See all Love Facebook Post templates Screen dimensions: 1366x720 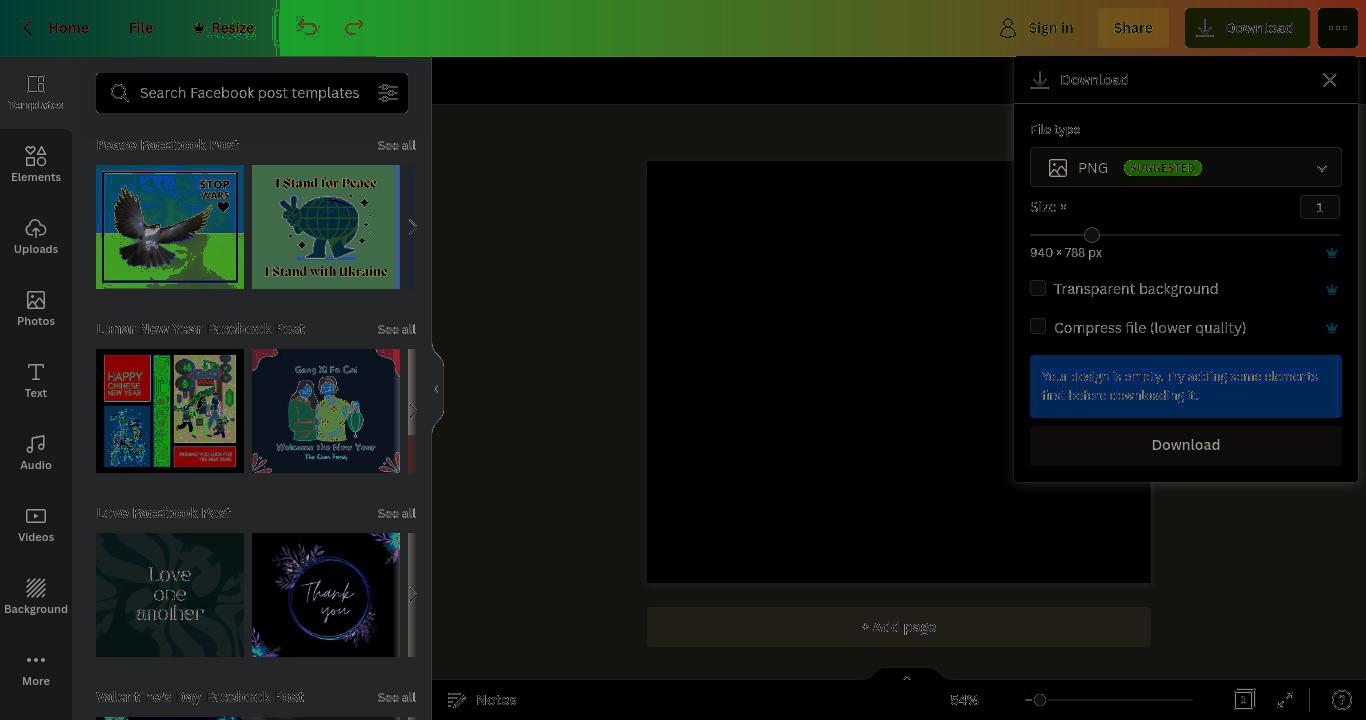coord(396,514)
